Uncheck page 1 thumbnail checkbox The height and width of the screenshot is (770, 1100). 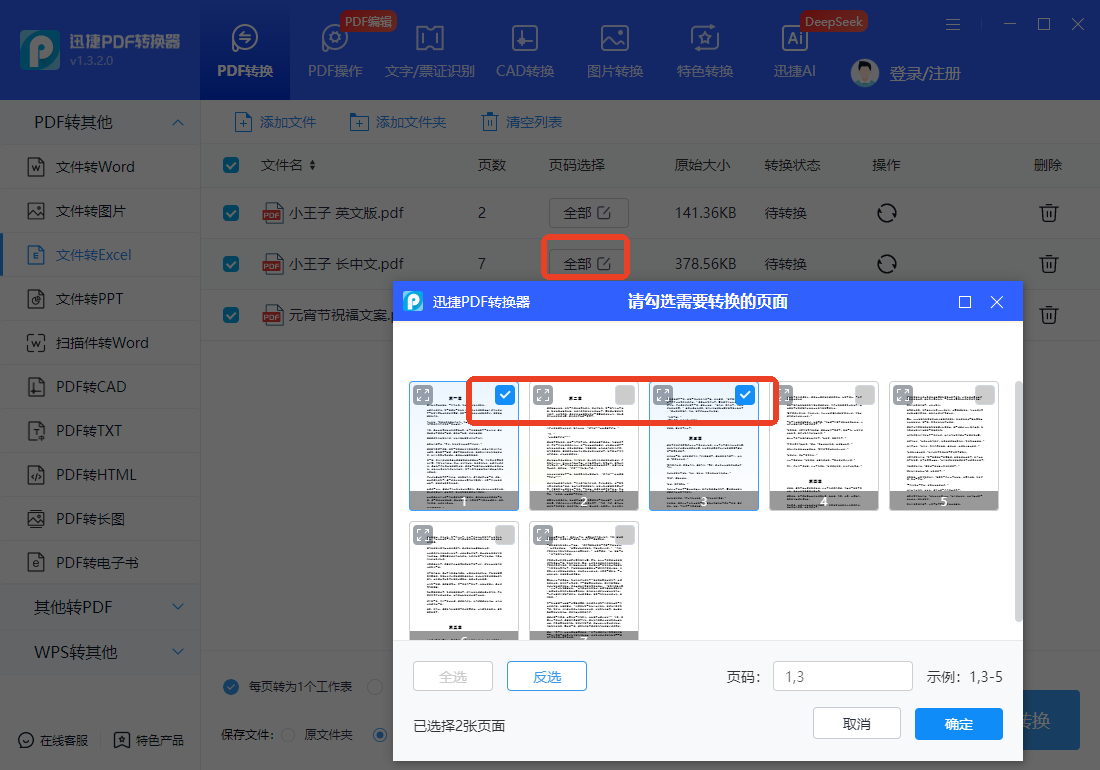(x=504, y=395)
